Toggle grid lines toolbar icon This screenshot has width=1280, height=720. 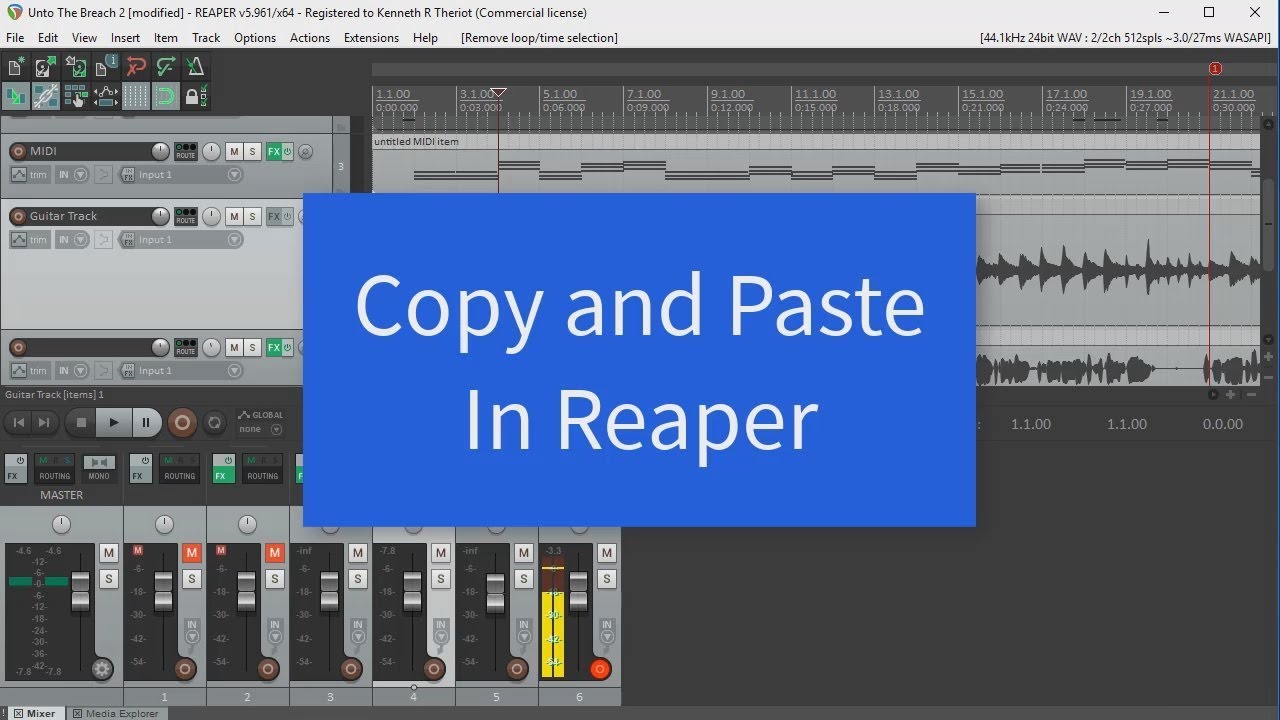136,97
